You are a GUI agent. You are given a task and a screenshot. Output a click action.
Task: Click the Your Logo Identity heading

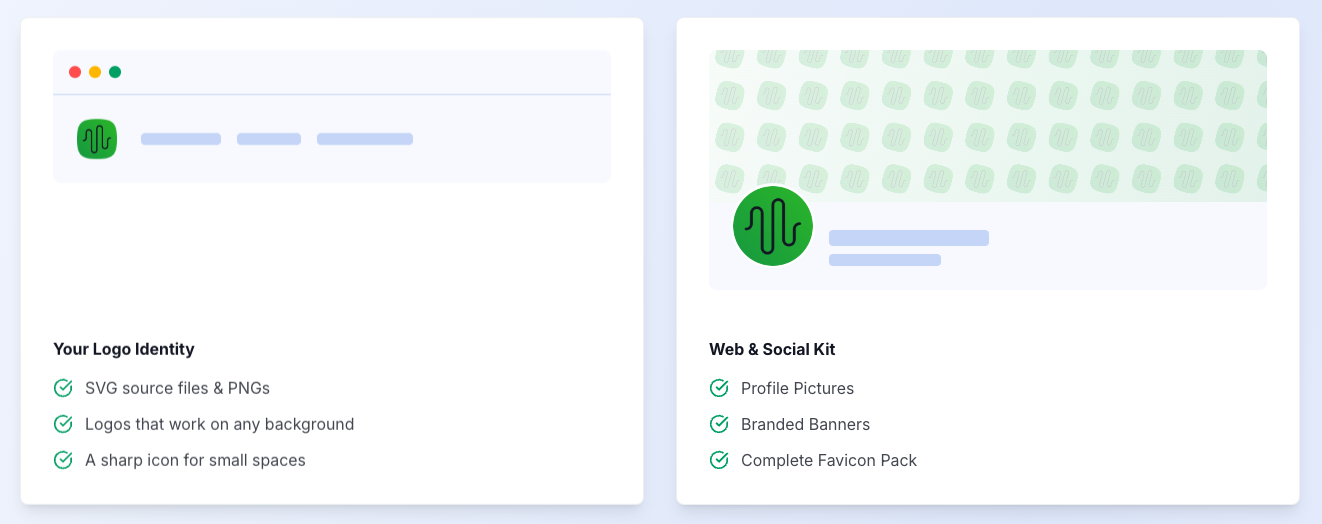[124, 349]
